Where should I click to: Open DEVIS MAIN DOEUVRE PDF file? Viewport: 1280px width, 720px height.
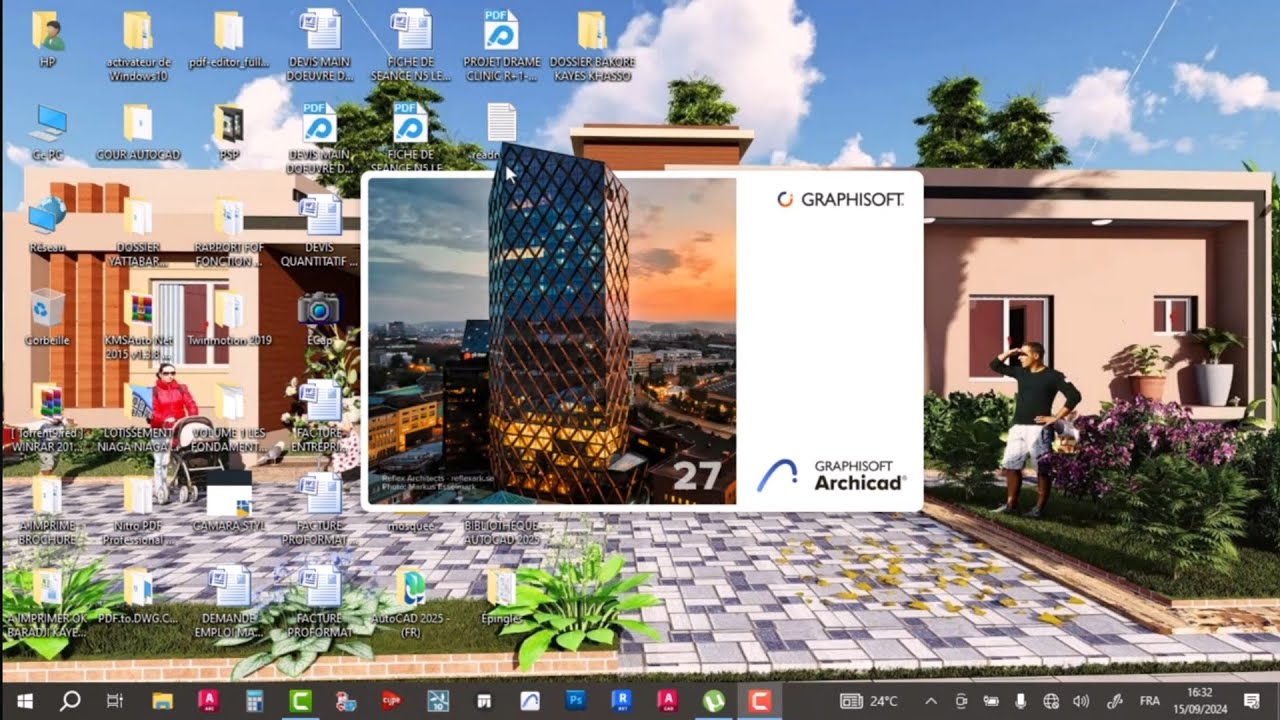point(320,122)
